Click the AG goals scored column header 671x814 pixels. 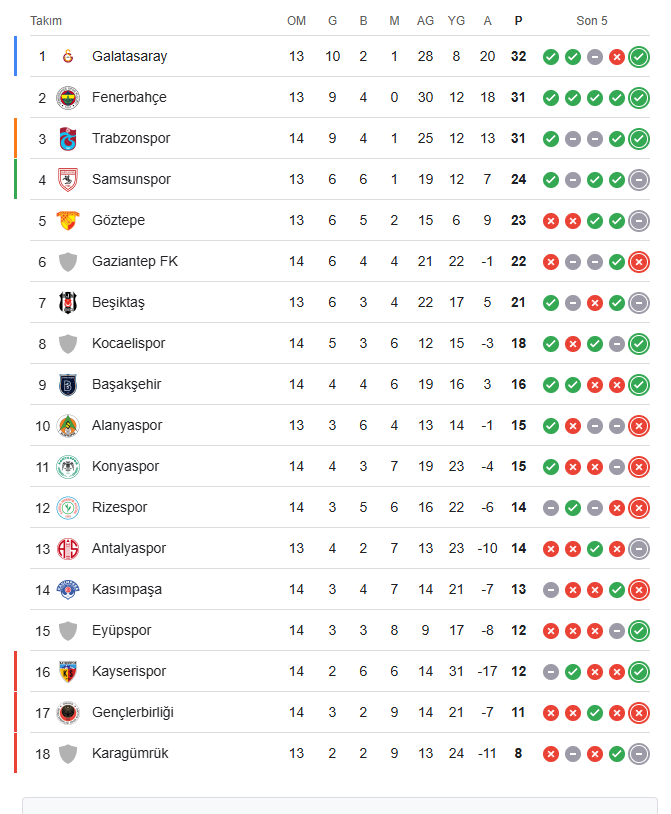(425, 21)
